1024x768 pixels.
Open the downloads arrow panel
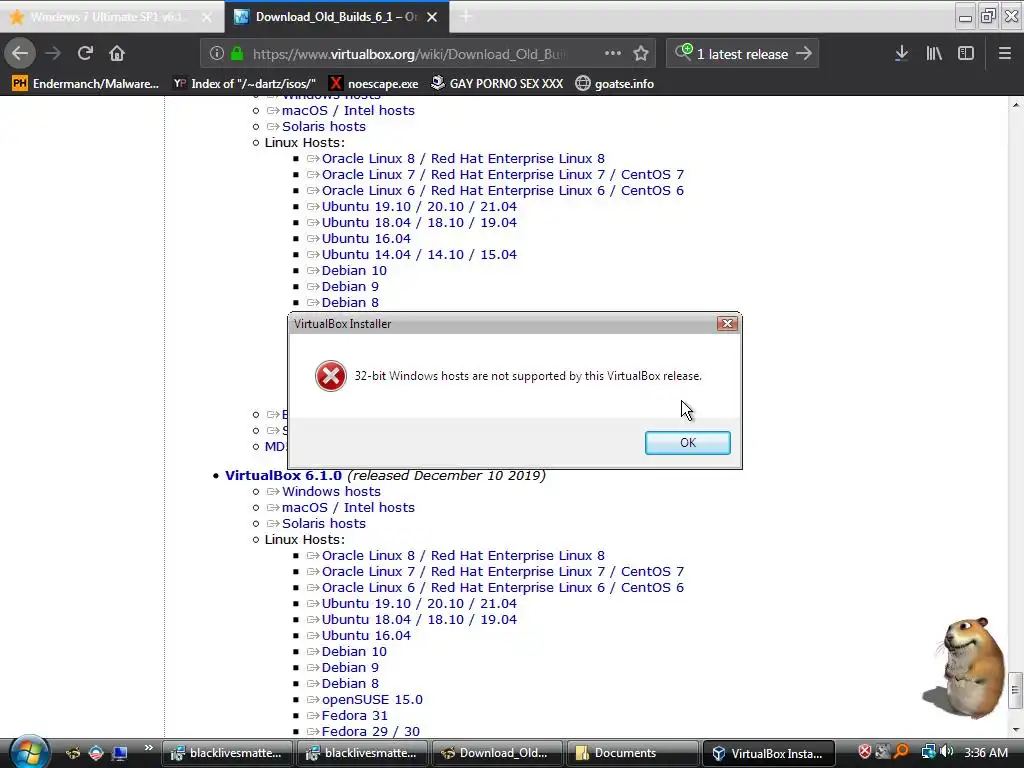901,54
